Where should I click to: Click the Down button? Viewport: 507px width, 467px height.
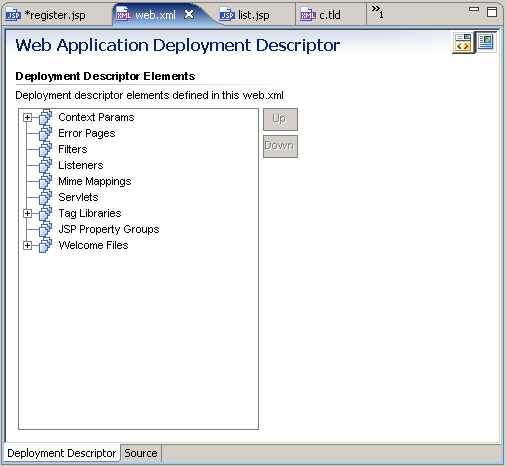coord(280,146)
